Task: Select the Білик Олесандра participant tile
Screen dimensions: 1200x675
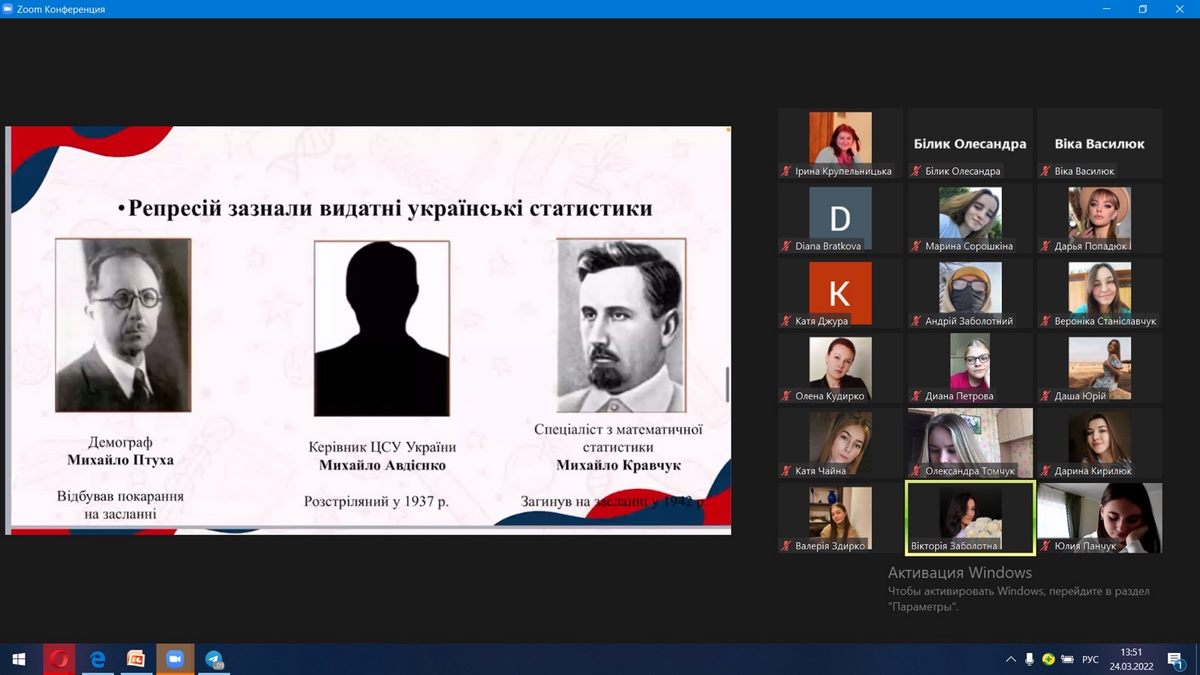Action: [969, 143]
